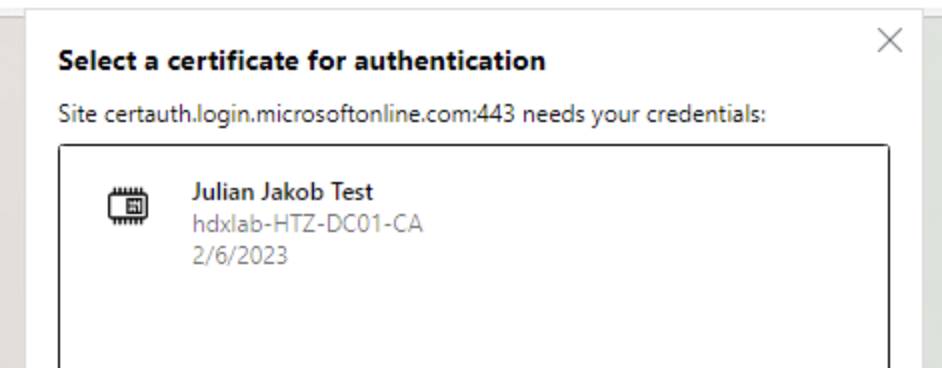
Task: Click the word 'Site' before the host name
Action: pos(77,114)
